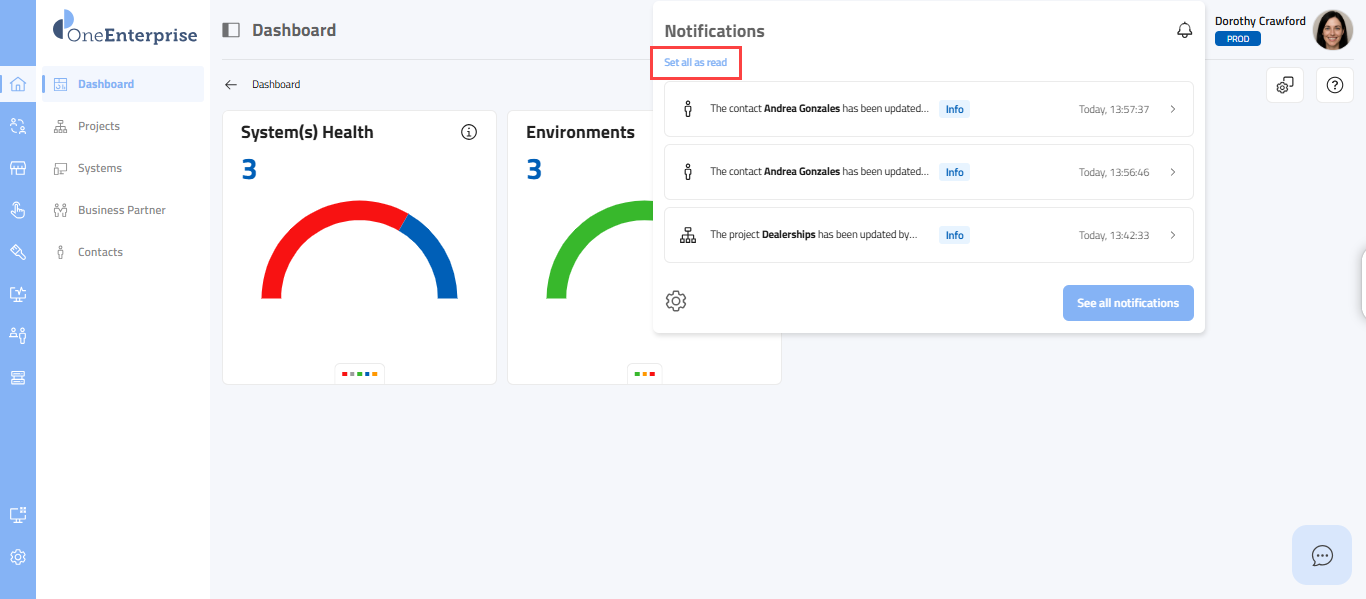The image size is (1366, 599).
Task: Click Dorothy Crawford's profile avatar
Action: click(1332, 30)
